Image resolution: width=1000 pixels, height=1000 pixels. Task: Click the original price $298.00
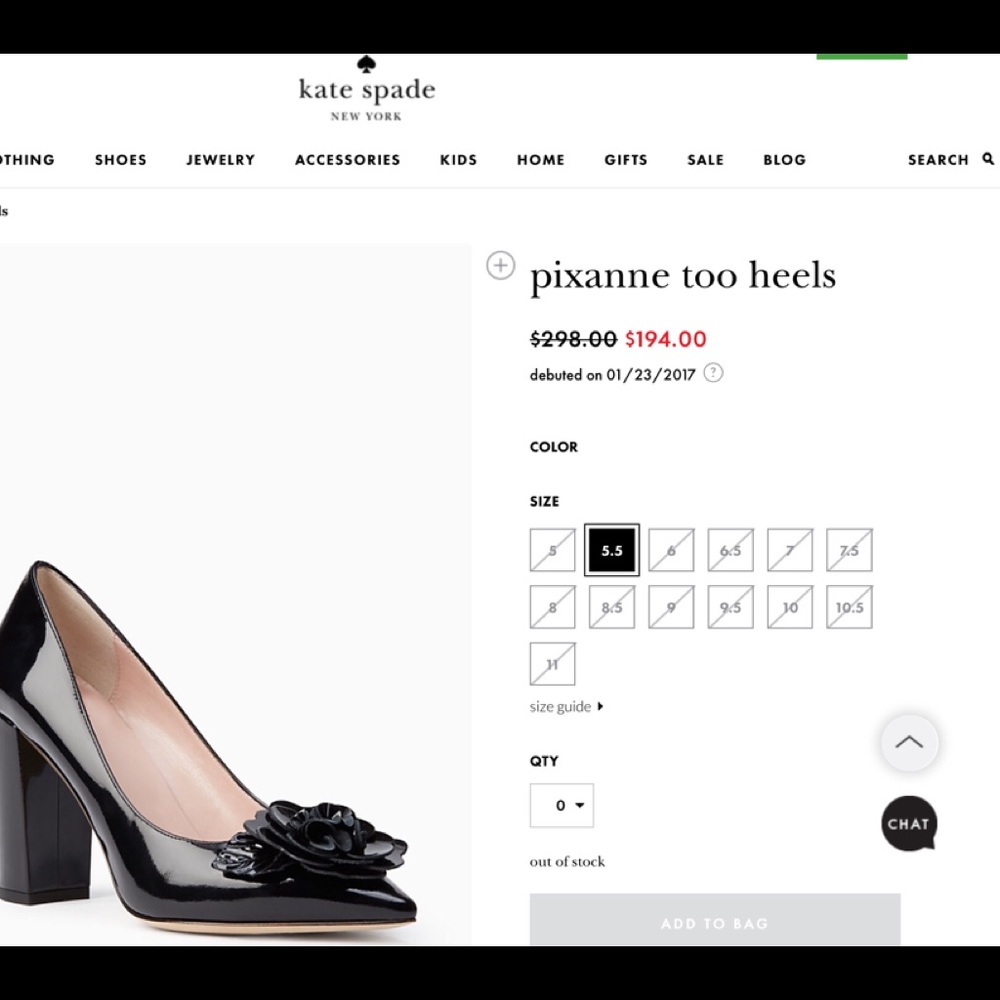pos(573,339)
